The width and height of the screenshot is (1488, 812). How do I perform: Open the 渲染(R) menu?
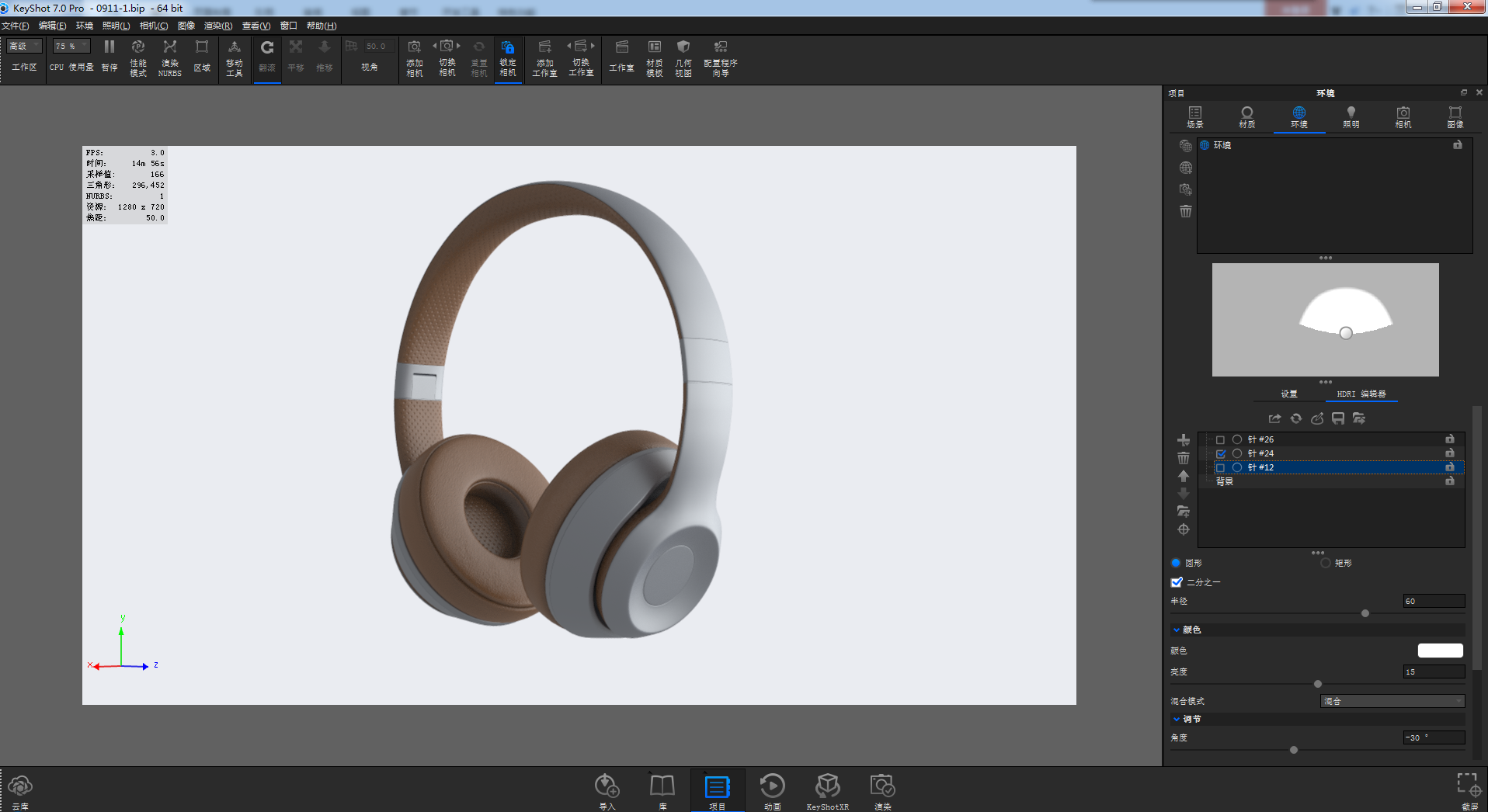[218, 26]
